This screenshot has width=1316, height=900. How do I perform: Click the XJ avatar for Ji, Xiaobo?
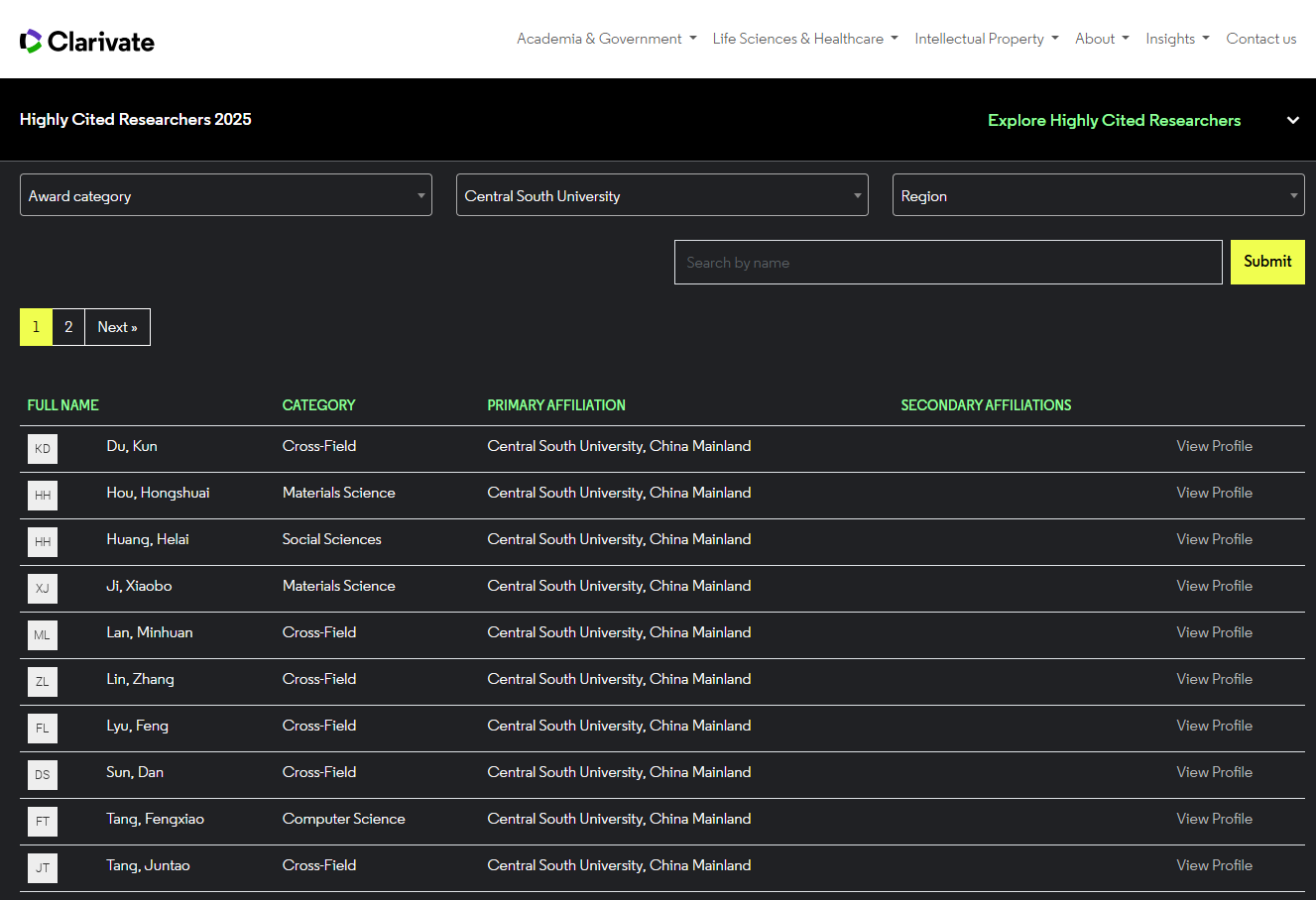(x=43, y=589)
